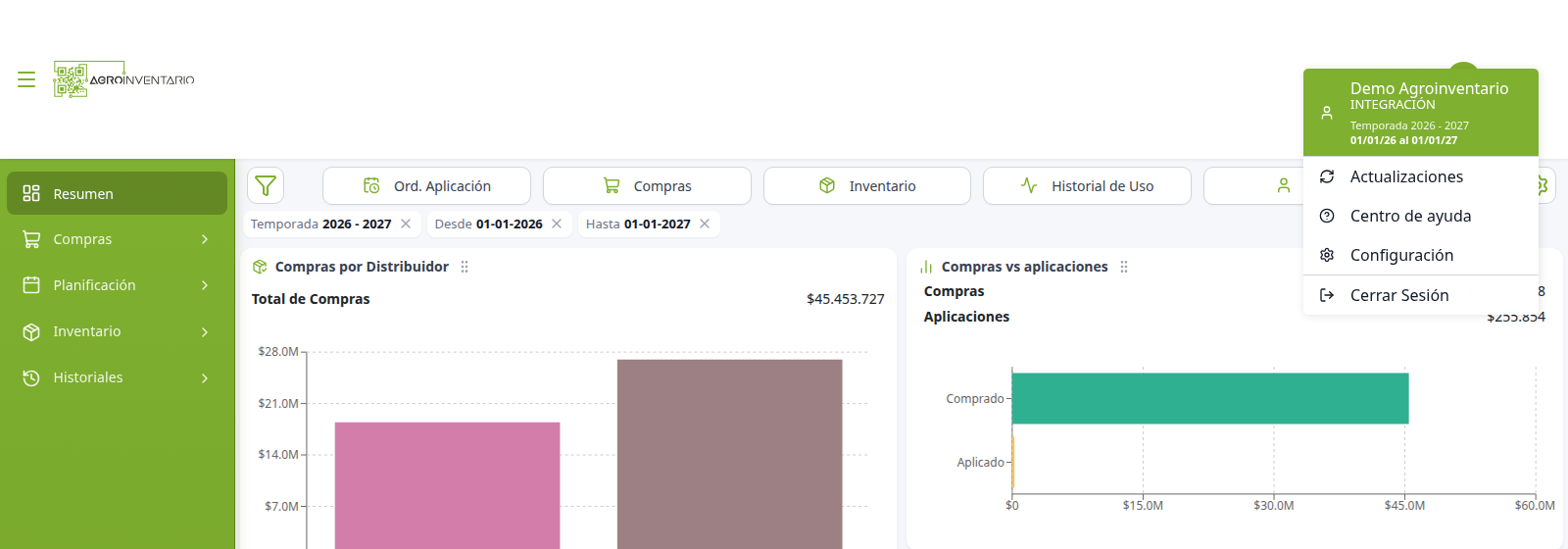
Task: Click the AgroInventario logo
Action: pyautogui.click(x=124, y=79)
